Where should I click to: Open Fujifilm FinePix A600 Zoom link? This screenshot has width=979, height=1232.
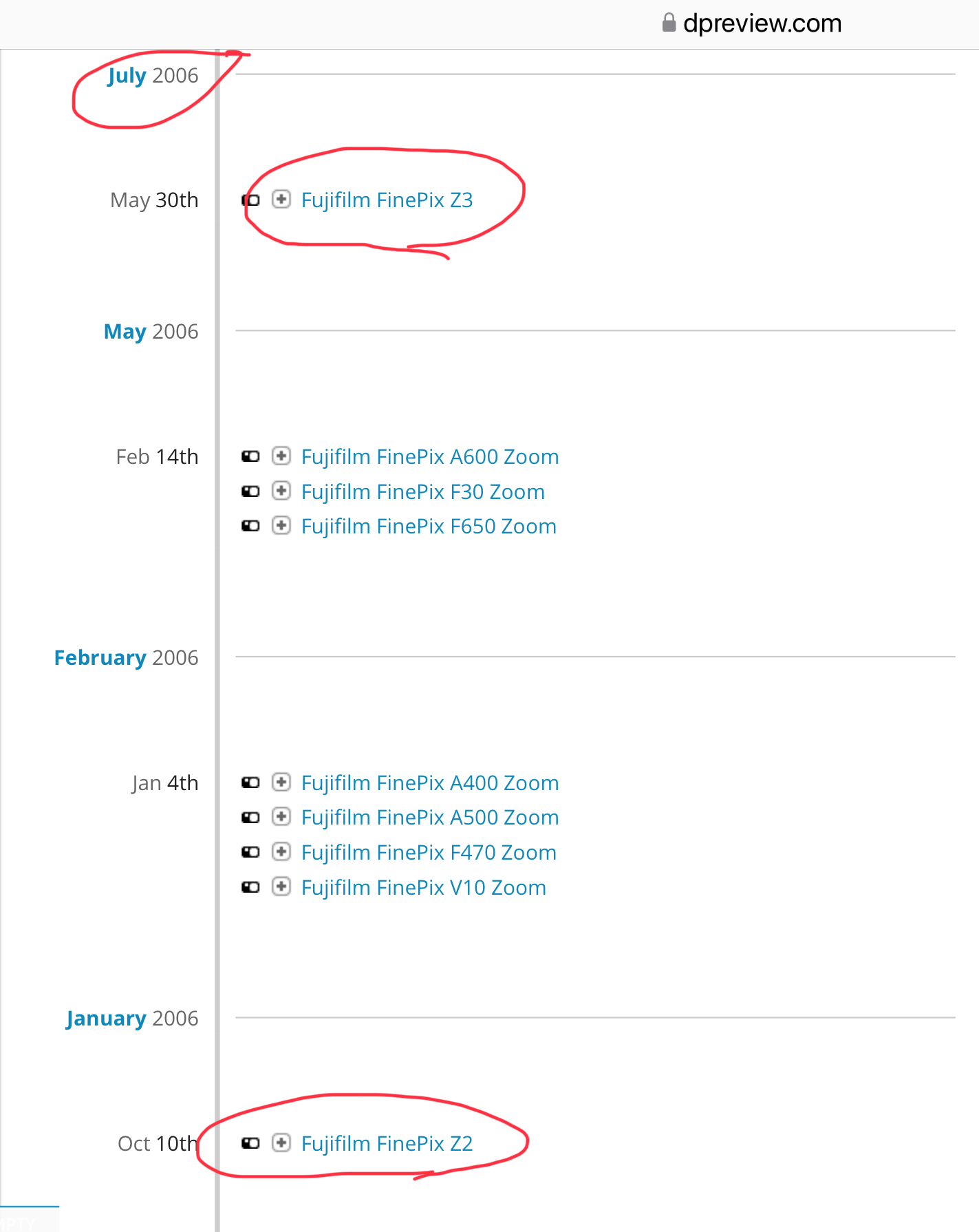coord(430,457)
